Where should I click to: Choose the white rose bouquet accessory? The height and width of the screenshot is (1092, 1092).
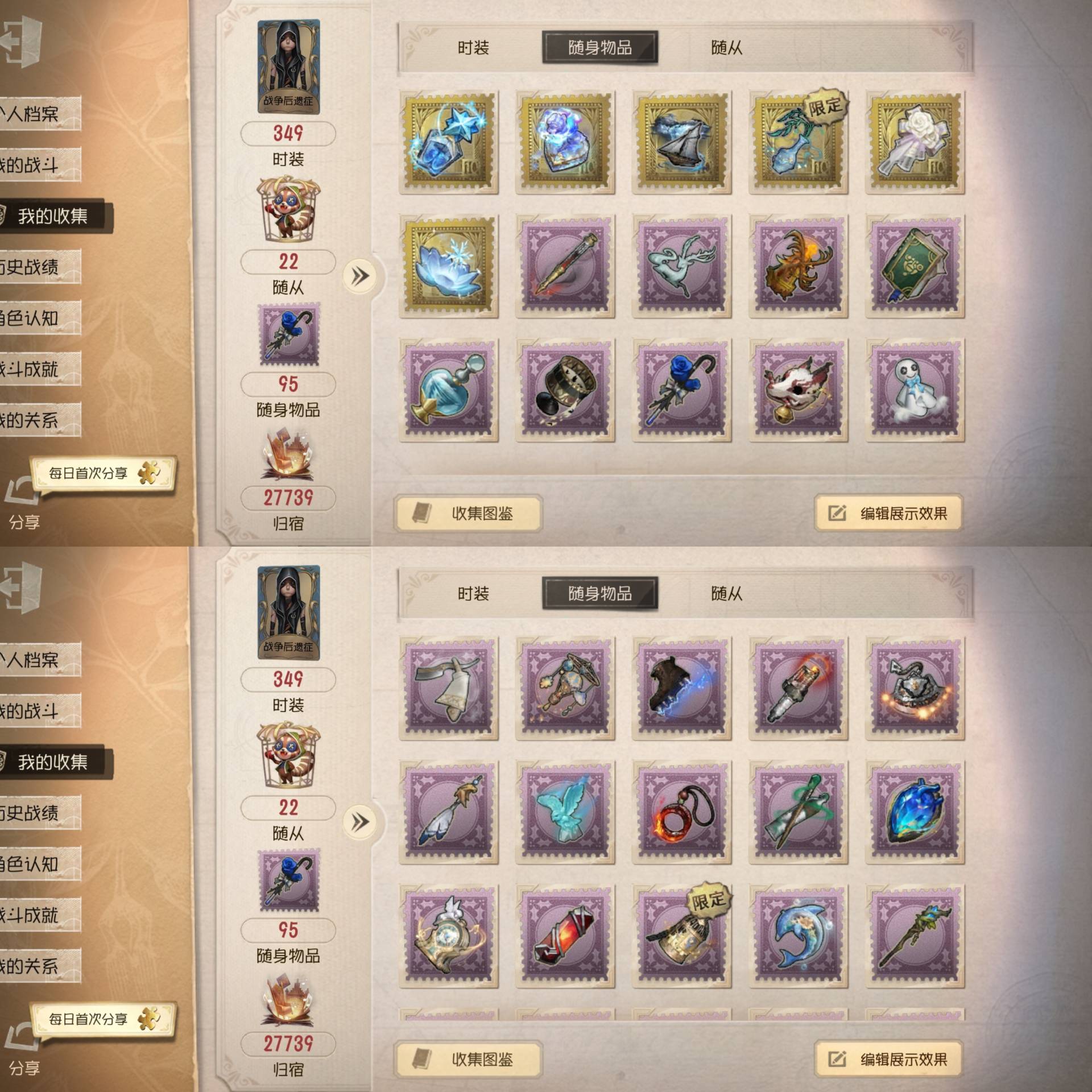[x=915, y=142]
